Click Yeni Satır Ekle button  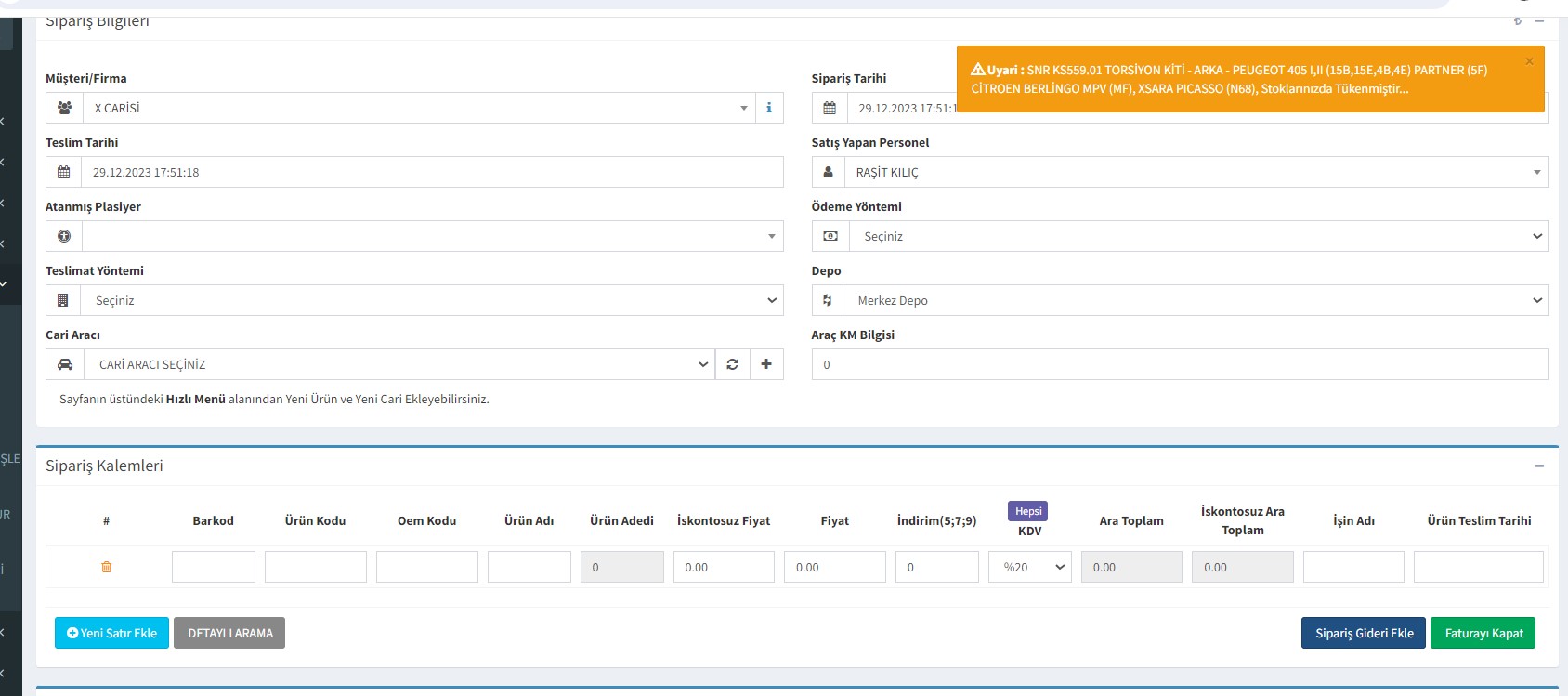pyautogui.click(x=111, y=633)
